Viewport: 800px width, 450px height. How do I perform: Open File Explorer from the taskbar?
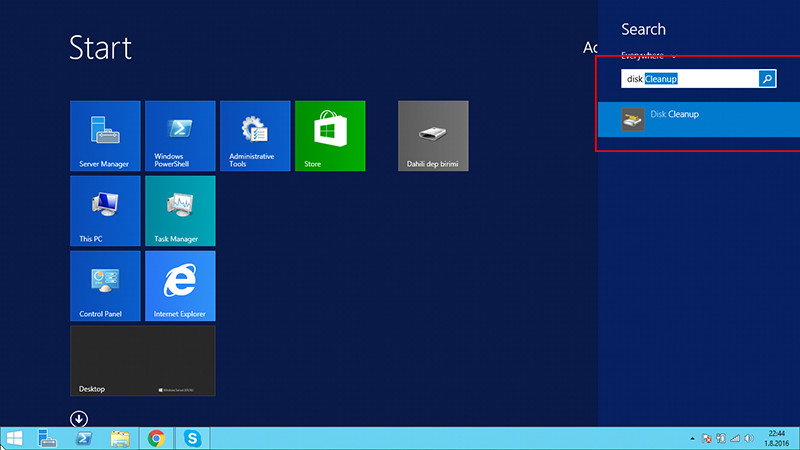click(x=120, y=438)
